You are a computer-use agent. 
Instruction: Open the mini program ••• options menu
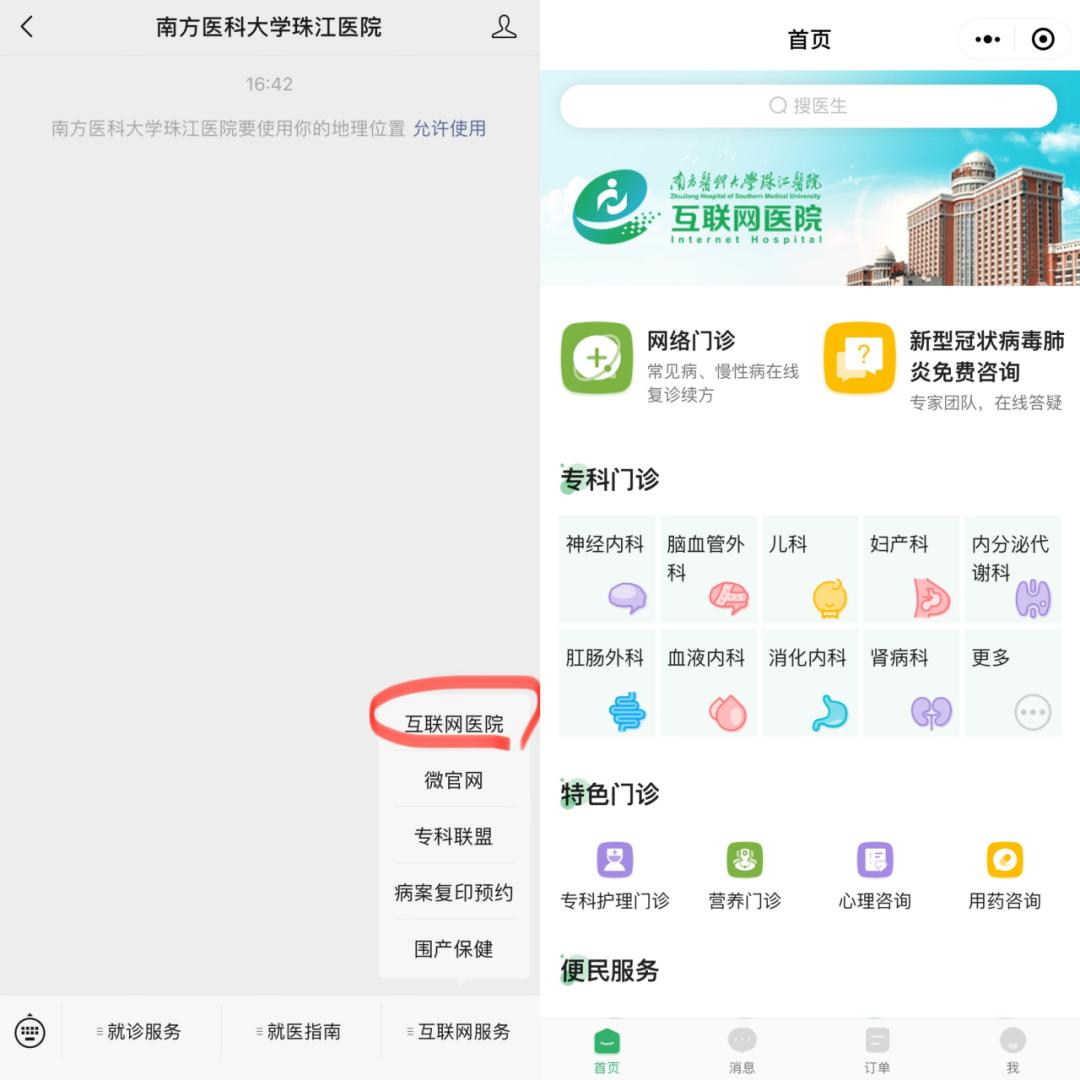tap(987, 38)
